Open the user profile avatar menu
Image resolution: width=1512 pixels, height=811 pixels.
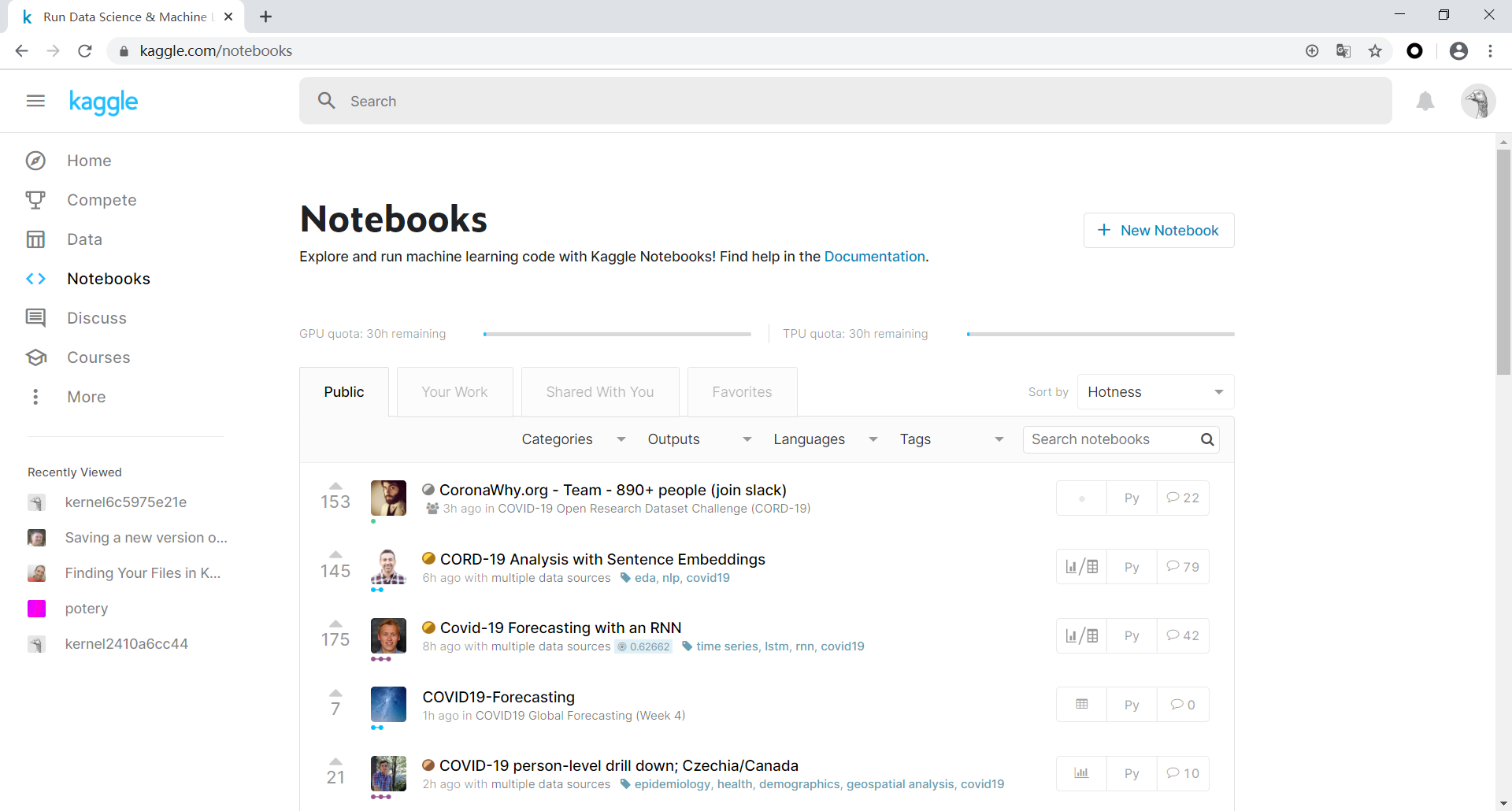pyautogui.click(x=1478, y=102)
